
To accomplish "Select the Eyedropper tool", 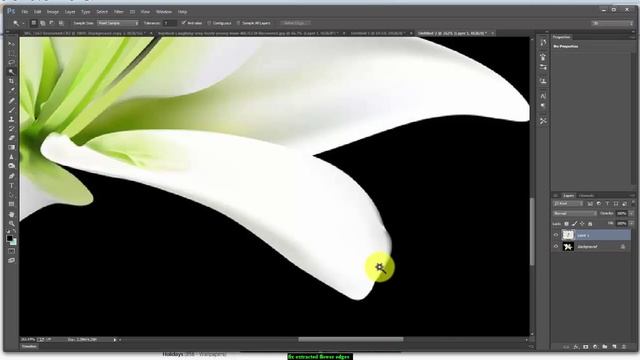I will point(11,90).
